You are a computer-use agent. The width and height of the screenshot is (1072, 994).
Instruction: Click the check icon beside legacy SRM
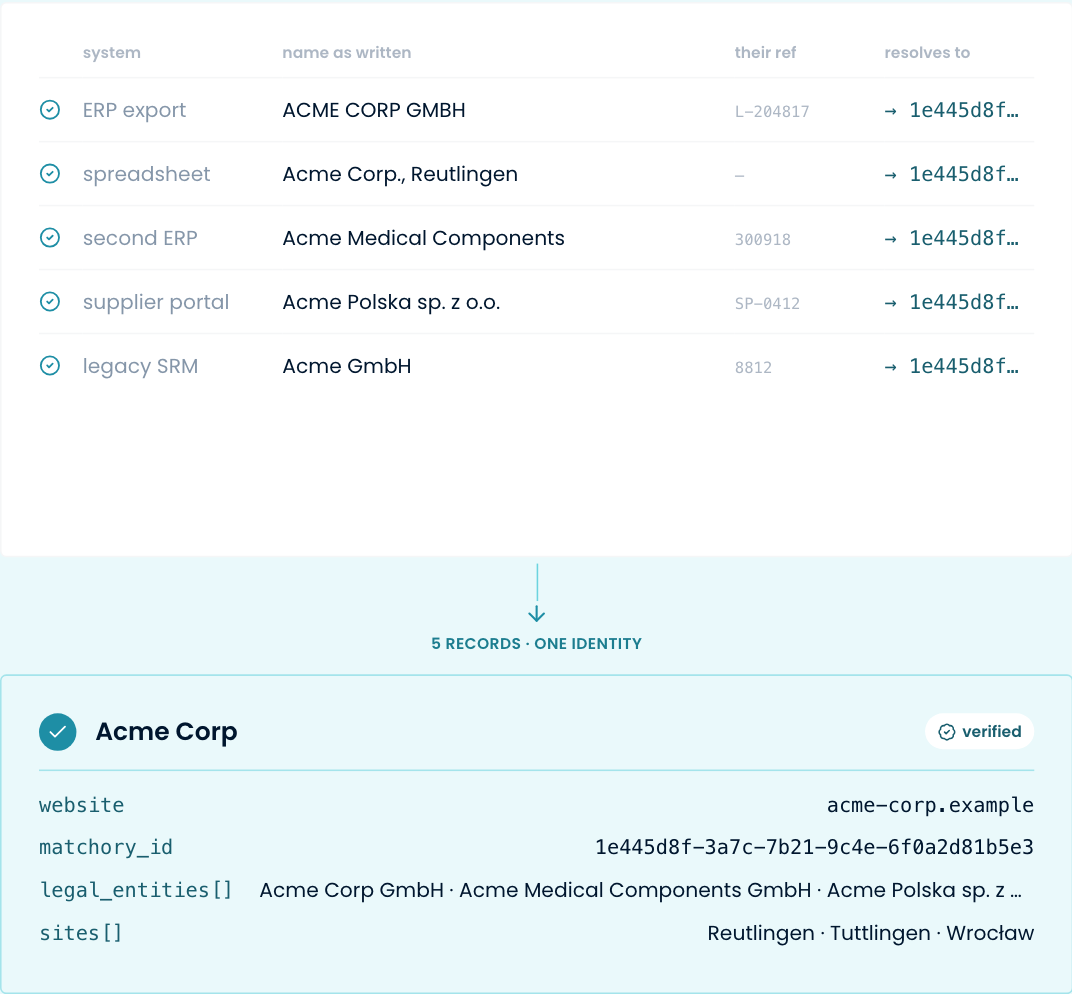click(50, 366)
